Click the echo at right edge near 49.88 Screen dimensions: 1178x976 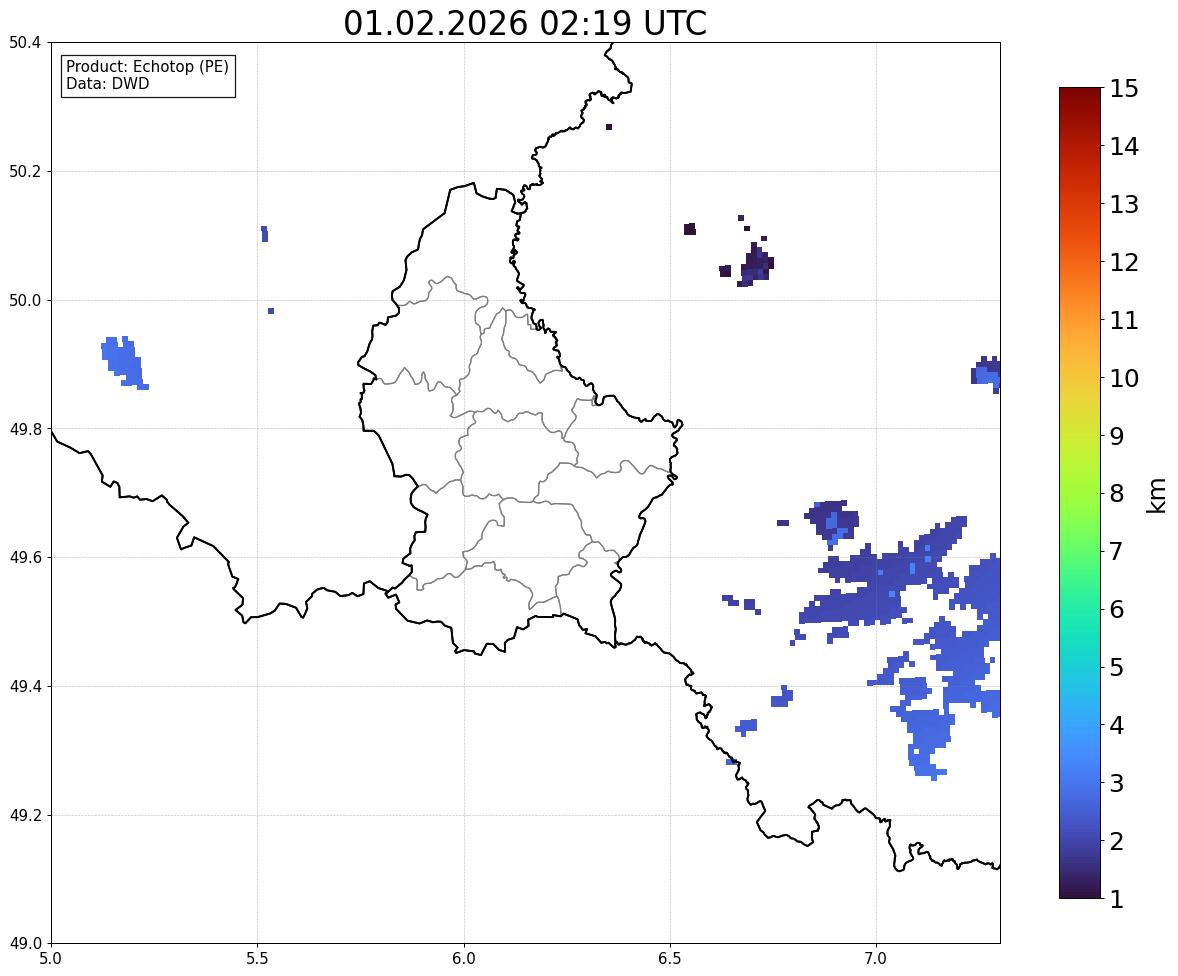(x=986, y=373)
